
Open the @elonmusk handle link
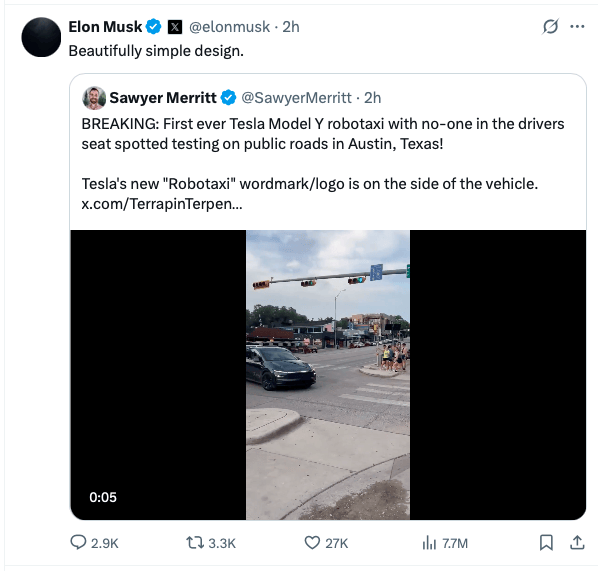coord(230,27)
